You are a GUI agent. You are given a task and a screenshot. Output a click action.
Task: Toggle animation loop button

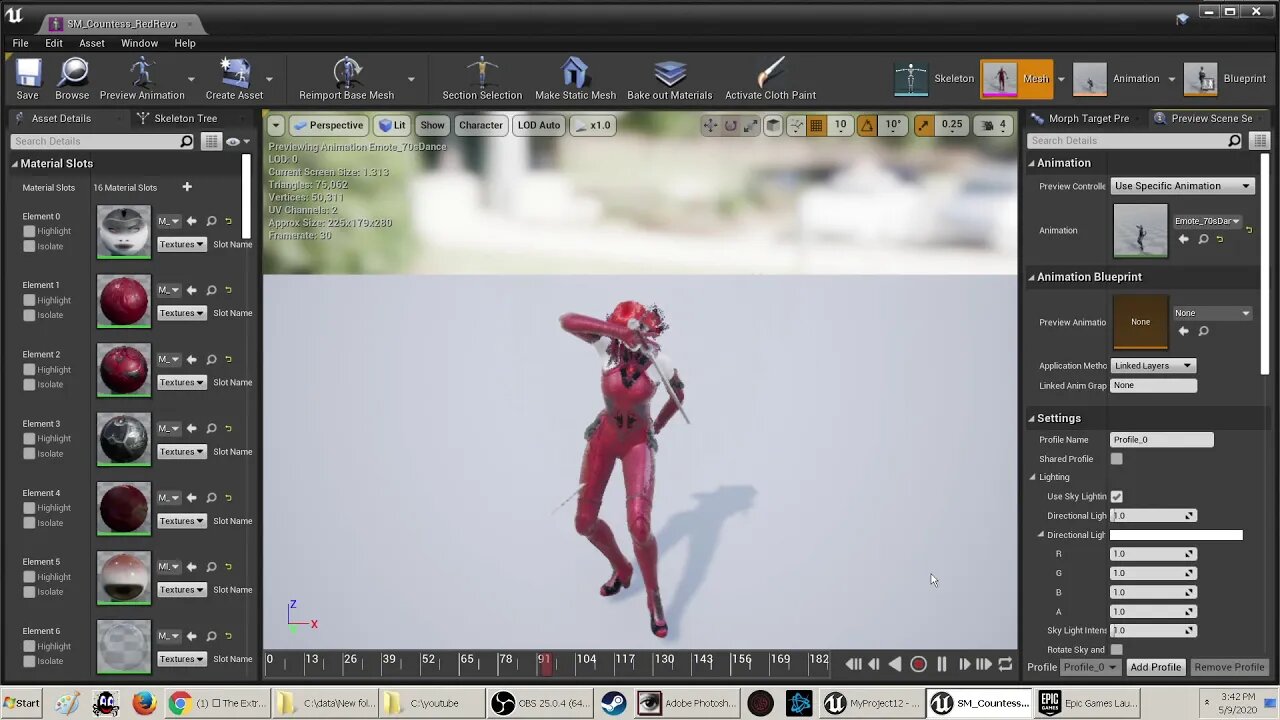pyautogui.click(x=1005, y=664)
